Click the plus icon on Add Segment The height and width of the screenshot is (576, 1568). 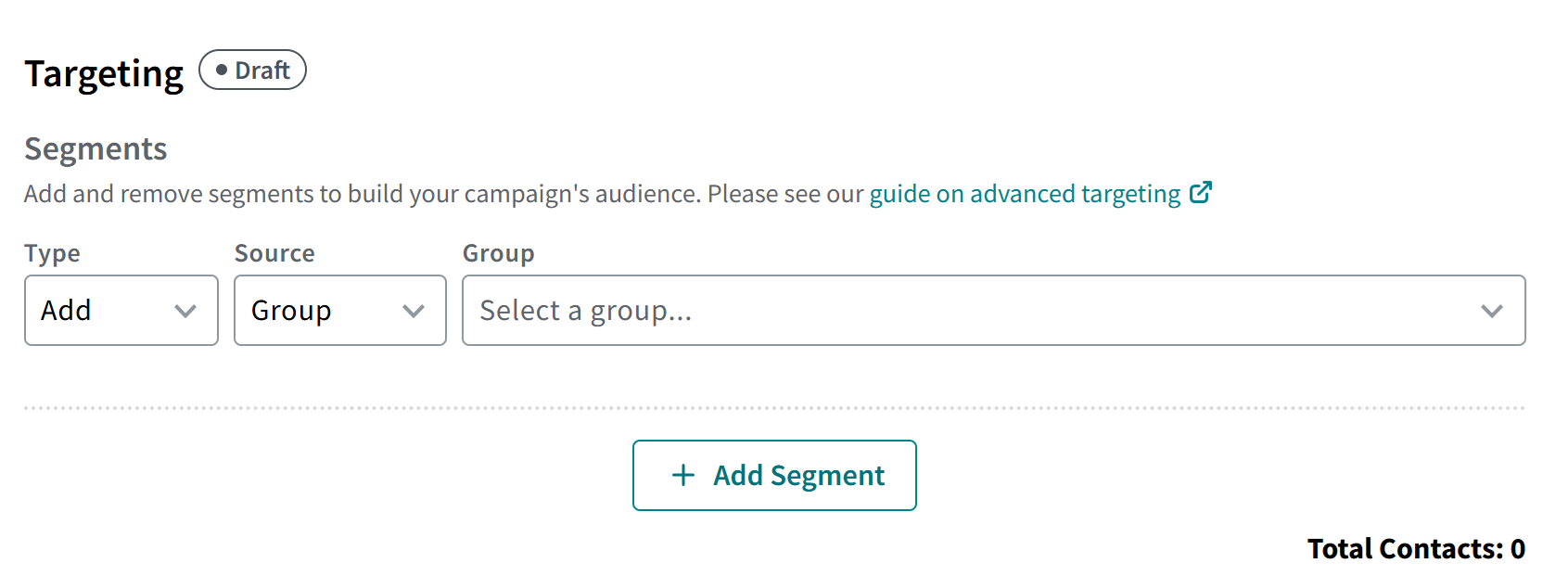(683, 475)
